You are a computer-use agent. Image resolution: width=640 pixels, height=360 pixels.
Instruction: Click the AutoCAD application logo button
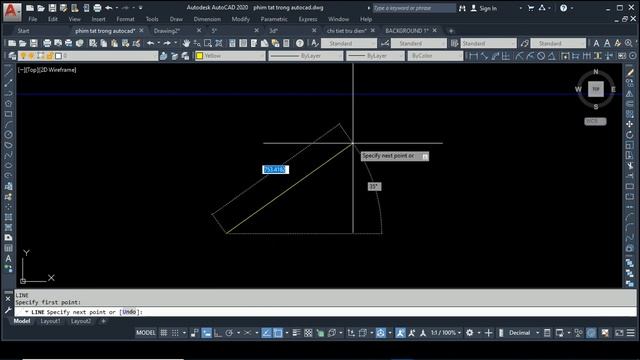[x=11, y=11]
